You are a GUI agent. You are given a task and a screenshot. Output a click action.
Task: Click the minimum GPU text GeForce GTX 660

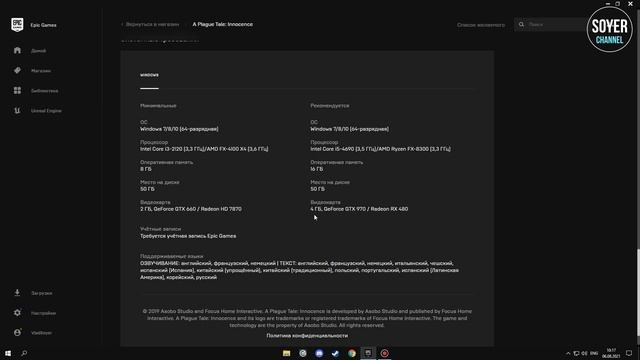[x=191, y=209]
